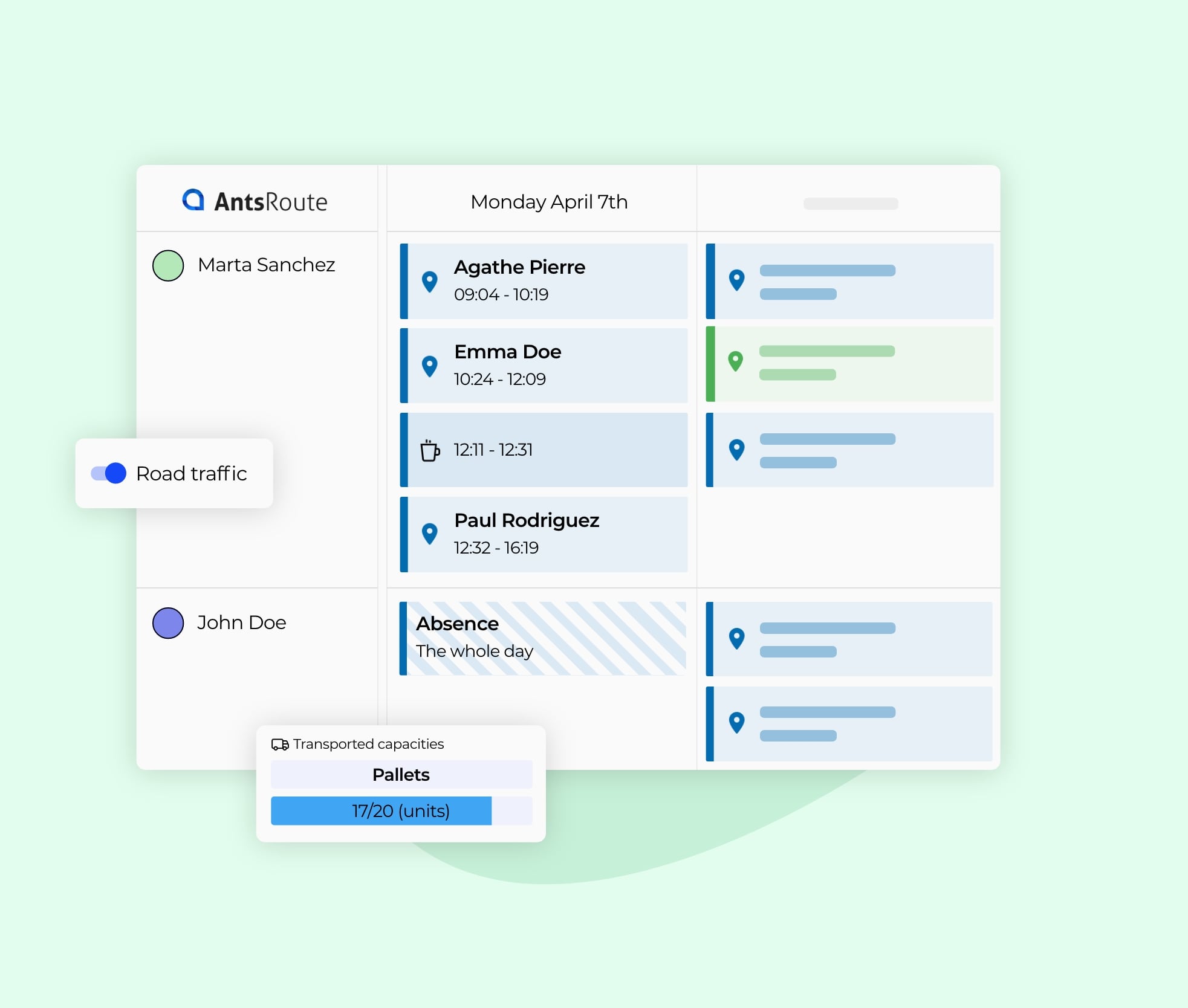
Task: Click the pin in John Doe's bottom placeholder card
Action: 736,722
